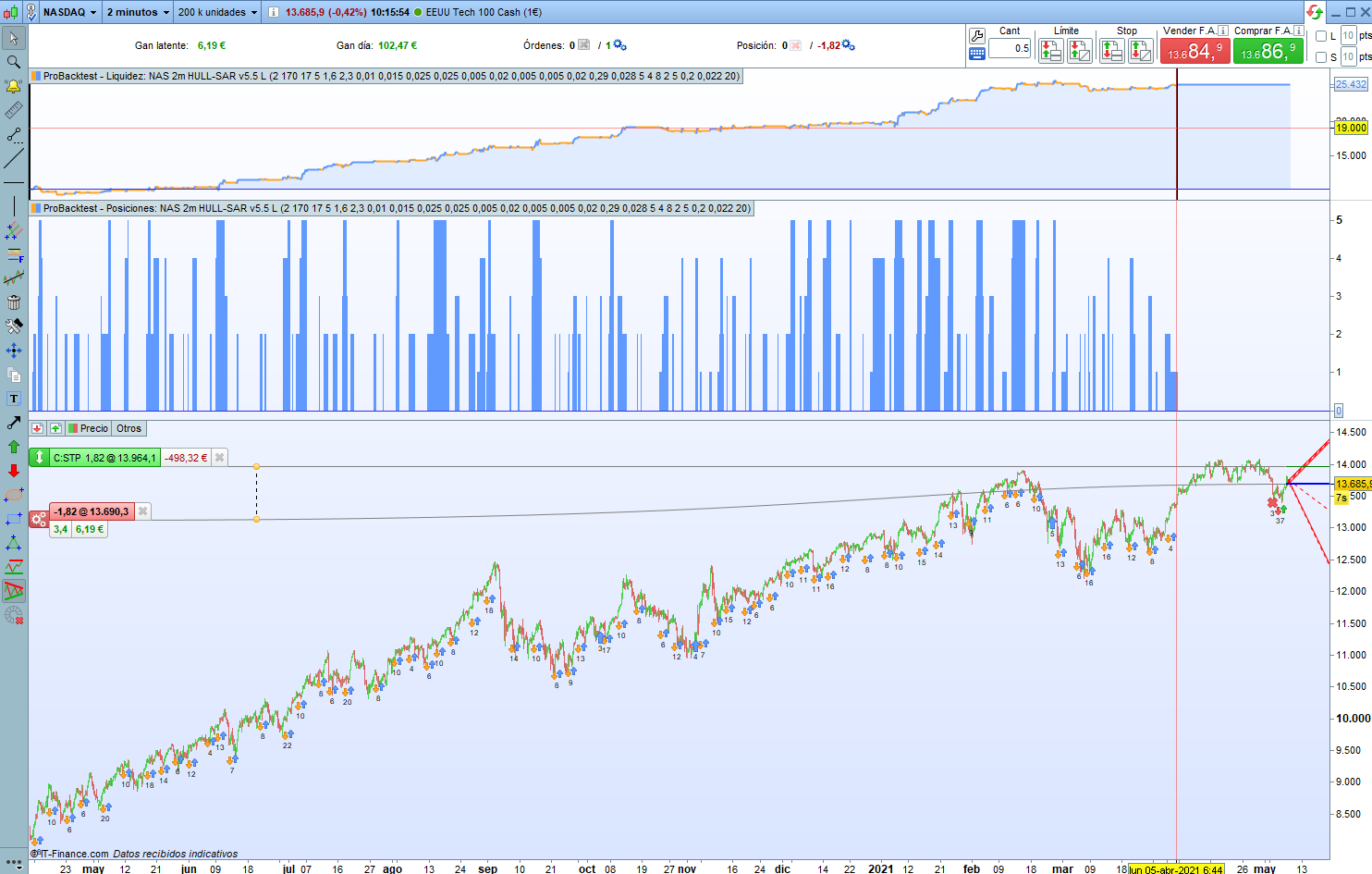Enable the L limit points checkbox
The width and height of the screenshot is (1372, 874).
click(1321, 36)
